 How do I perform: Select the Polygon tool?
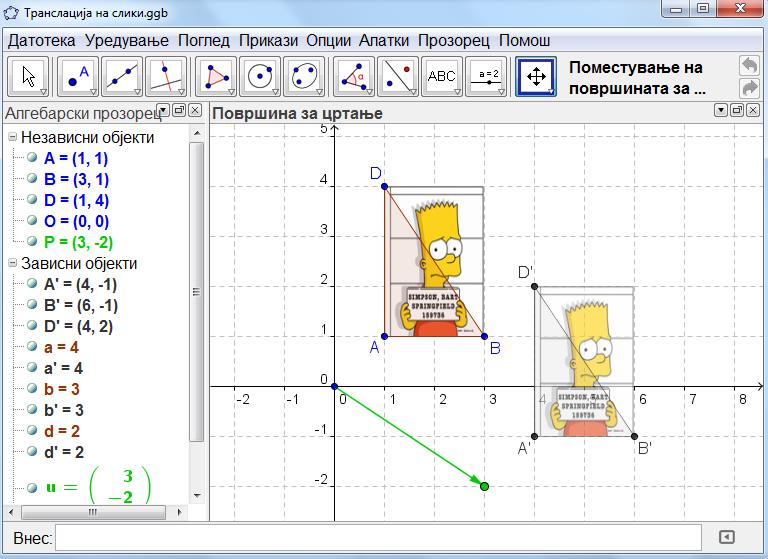point(216,76)
